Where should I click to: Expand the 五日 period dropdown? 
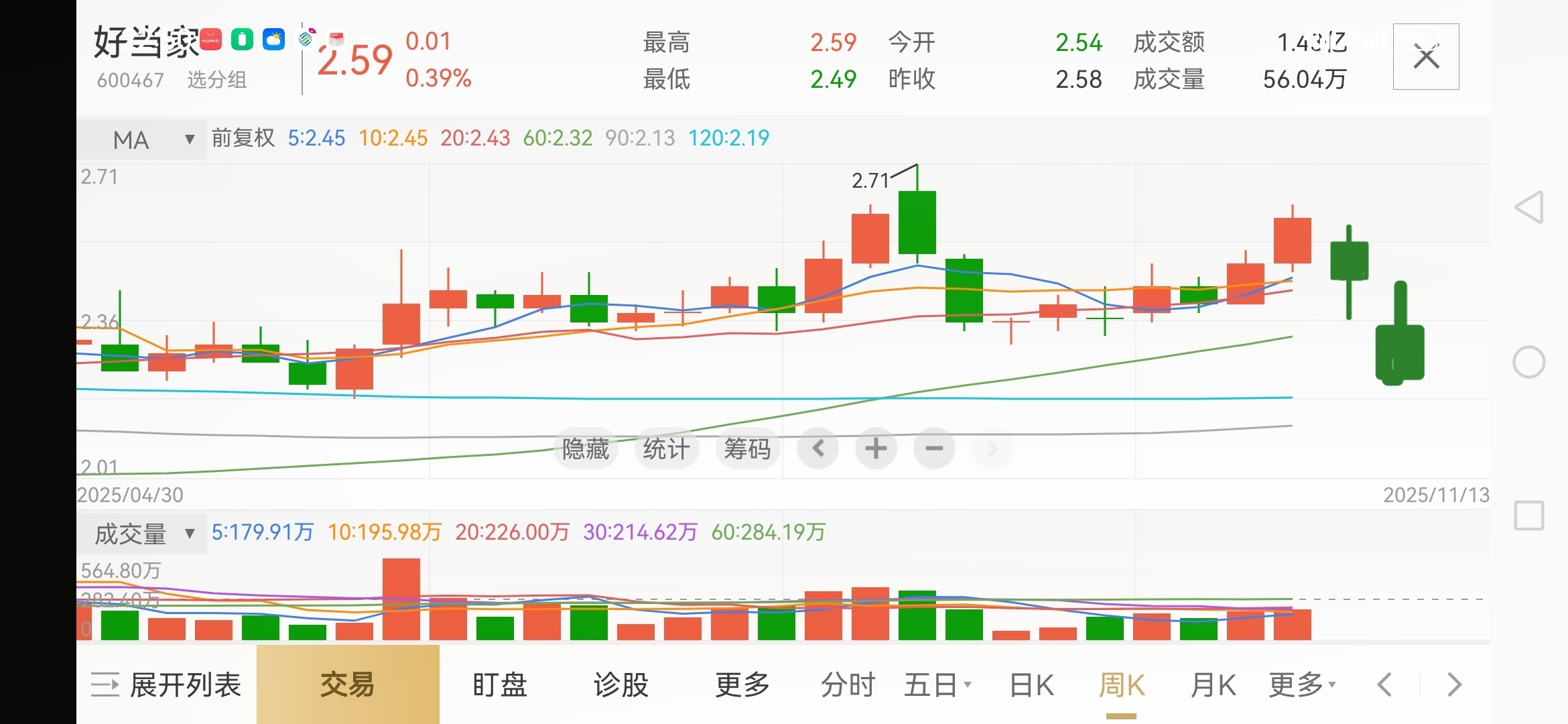937,685
